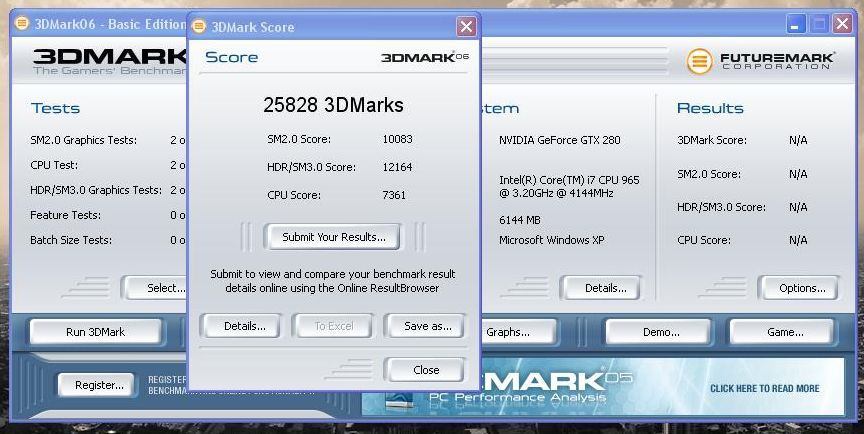Click 'SM2.0 Graphics Tests:' label

84,140
